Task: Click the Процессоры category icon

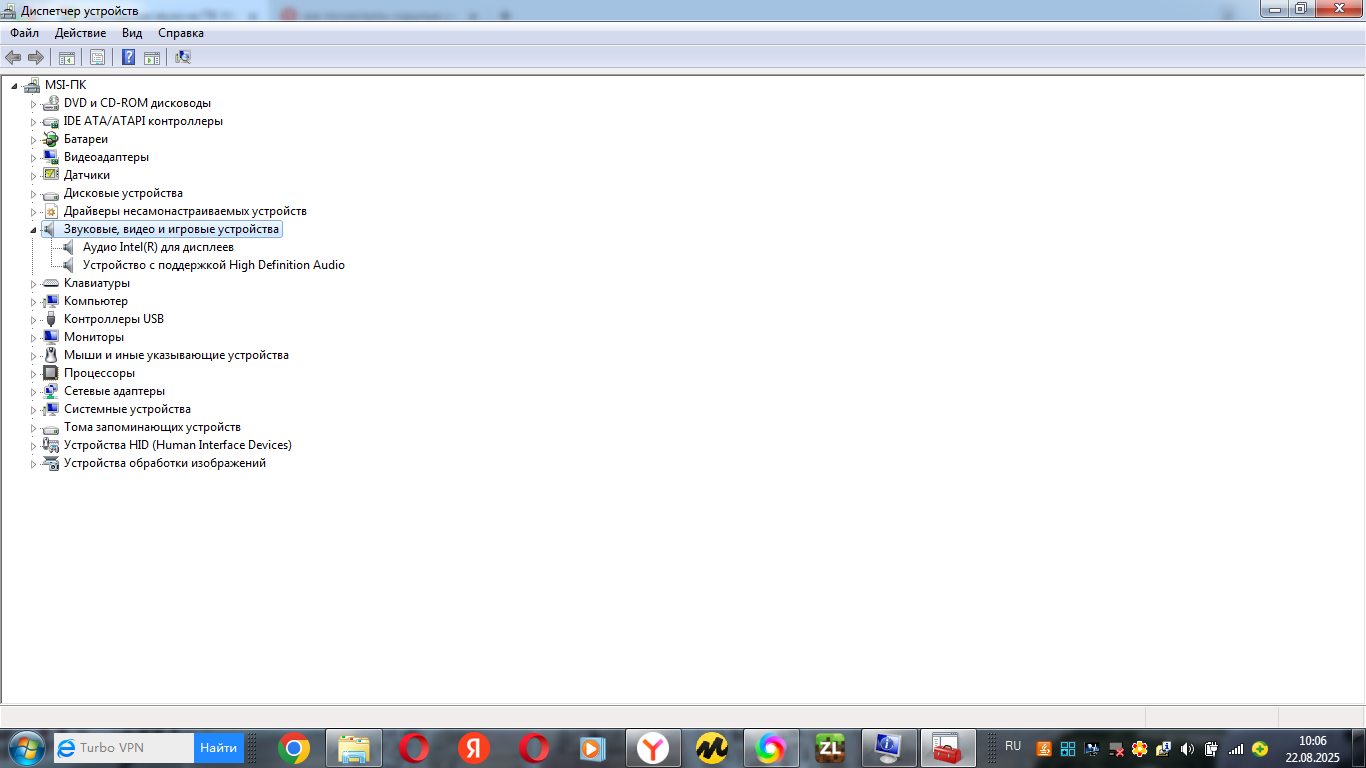Action: click(51, 373)
